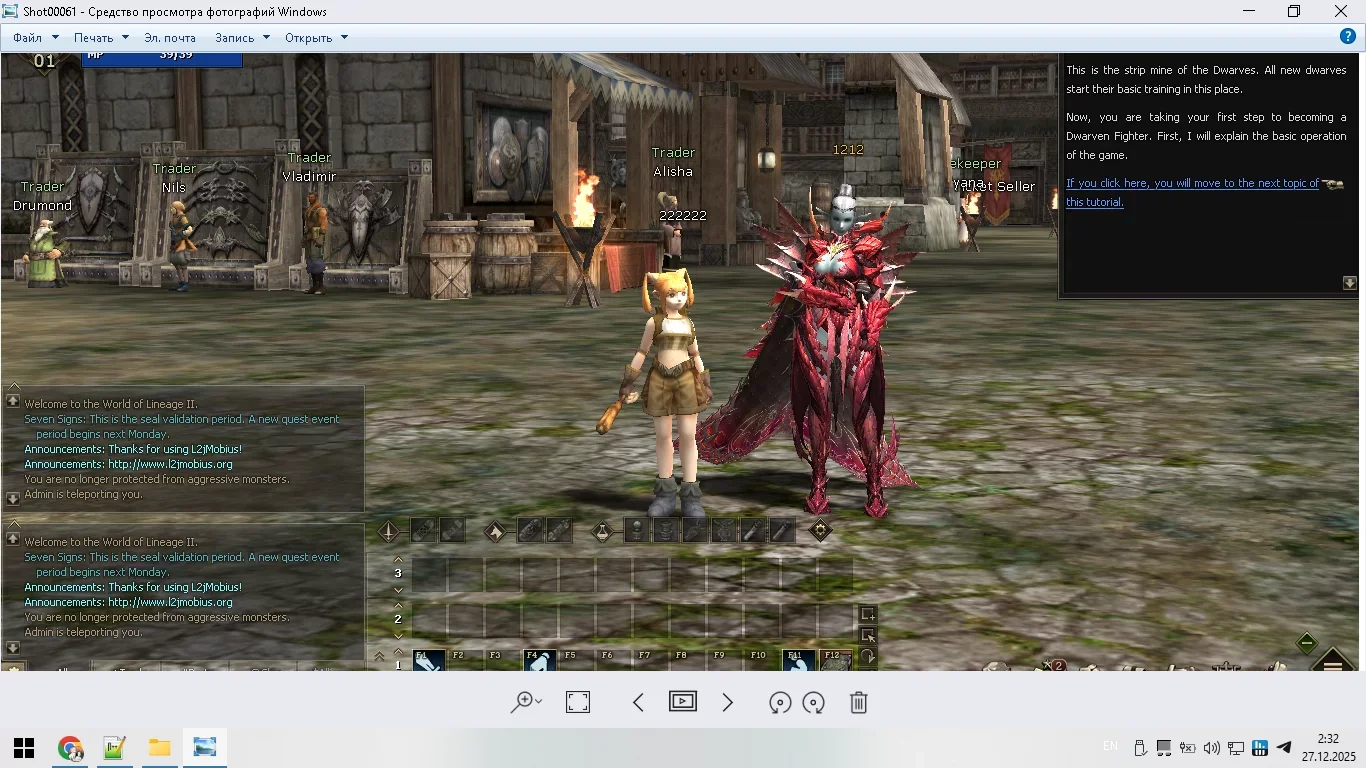
Task: Click the scroll-up arrow in upper chat window
Action: pyautogui.click(x=13, y=400)
